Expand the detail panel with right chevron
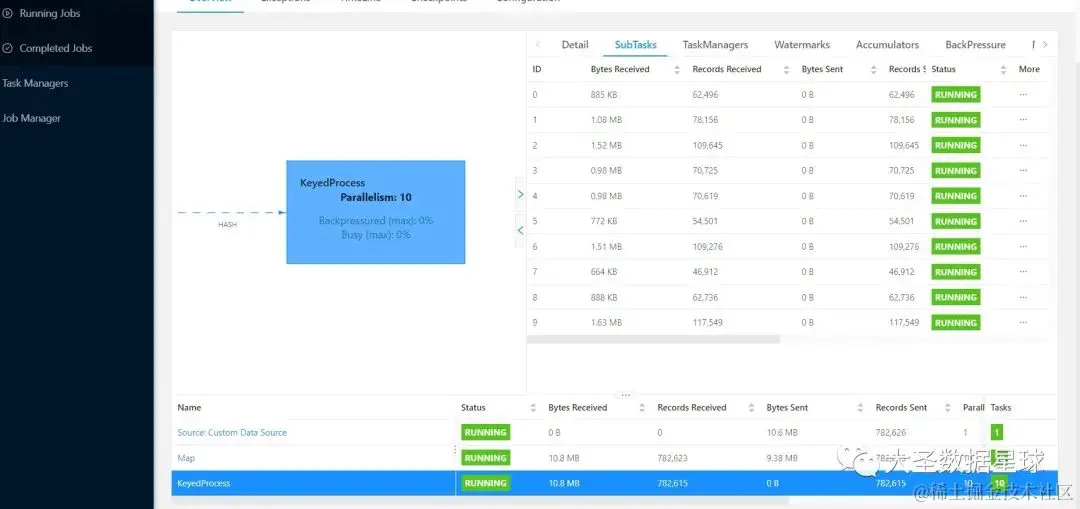 pos(521,195)
